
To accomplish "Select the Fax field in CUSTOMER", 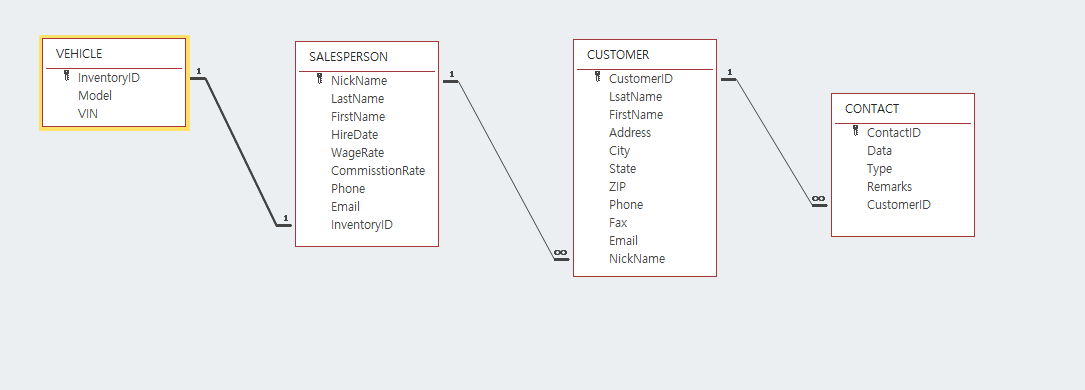I will coord(618,223).
